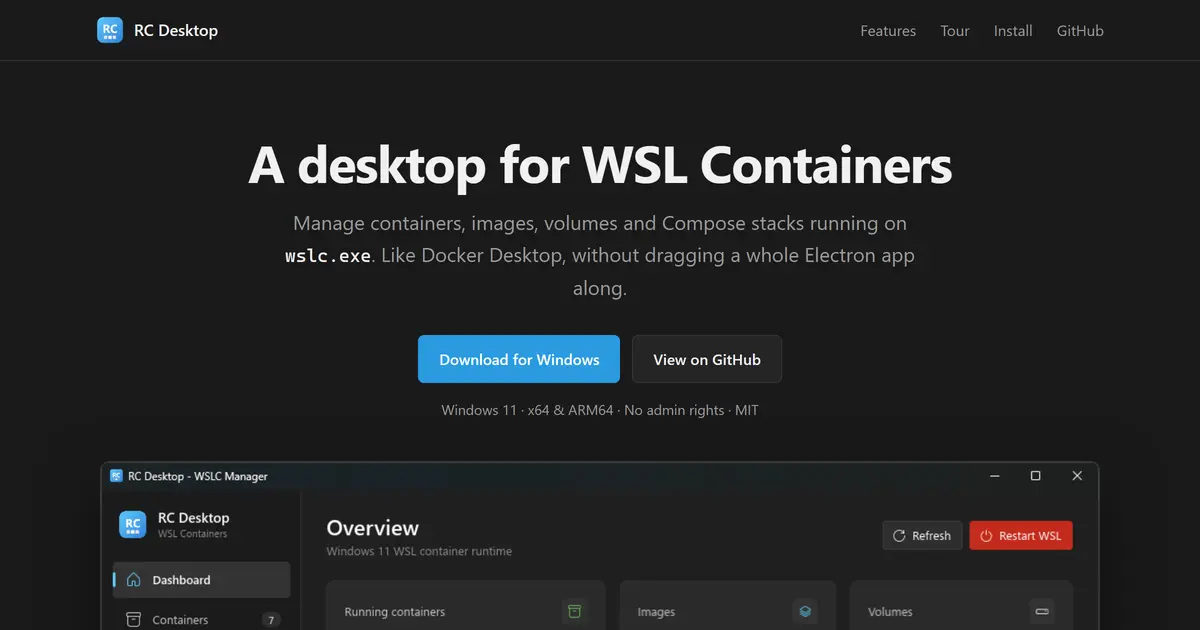Open the Running containers card

point(466,605)
